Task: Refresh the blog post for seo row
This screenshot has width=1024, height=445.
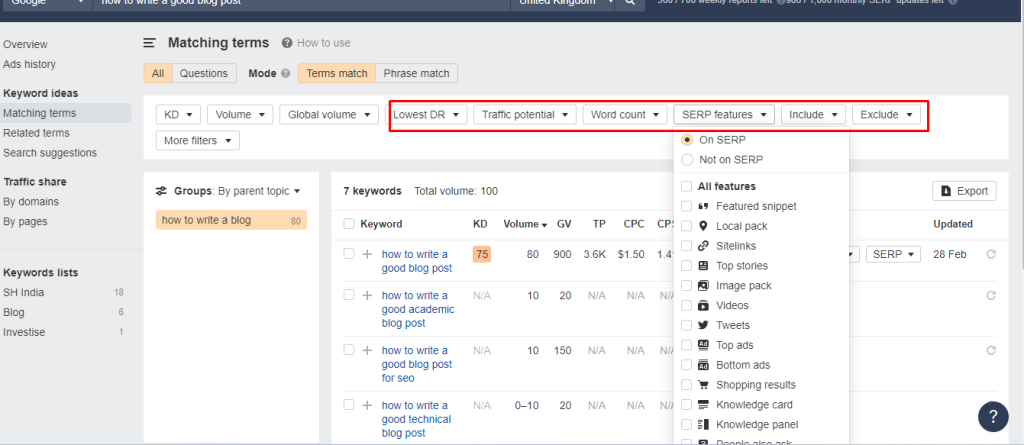Action: [x=991, y=350]
